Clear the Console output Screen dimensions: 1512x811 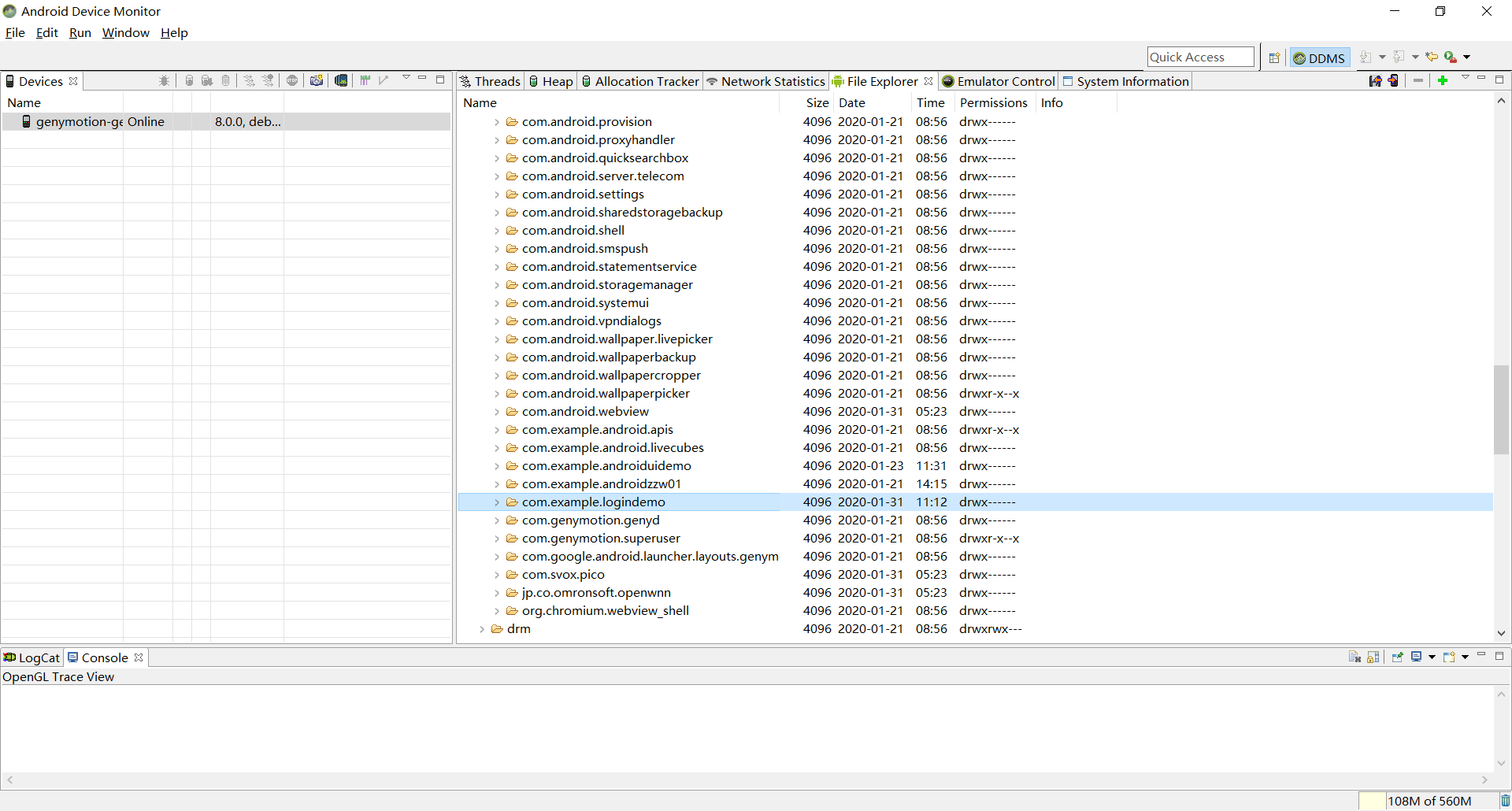(x=1354, y=657)
